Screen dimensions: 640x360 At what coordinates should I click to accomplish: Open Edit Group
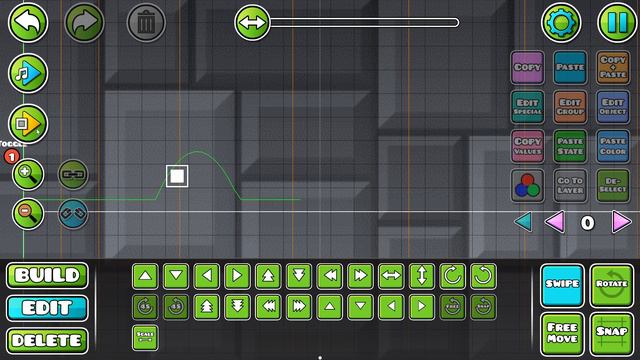point(570,107)
